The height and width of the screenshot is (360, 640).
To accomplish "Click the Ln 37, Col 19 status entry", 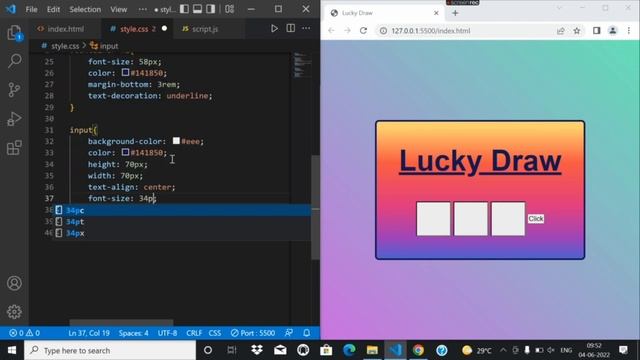I will click(x=89, y=333).
